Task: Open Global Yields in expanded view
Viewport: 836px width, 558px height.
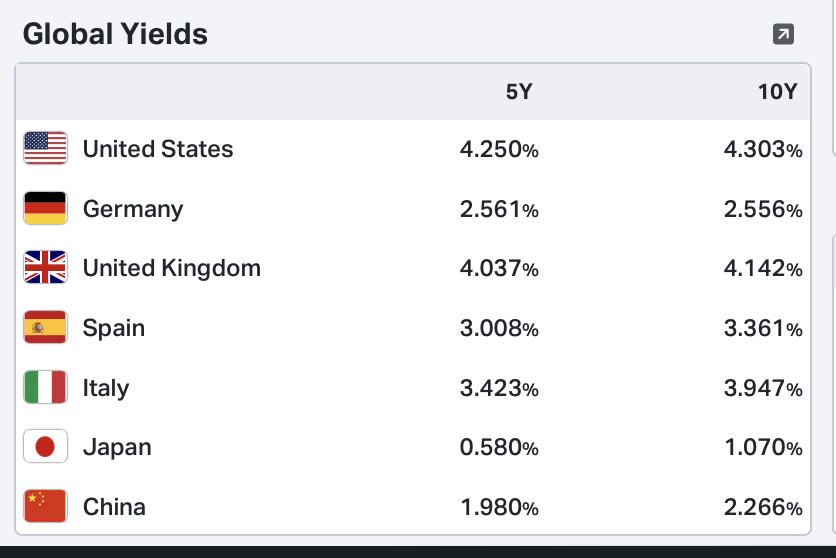Action: (784, 35)
